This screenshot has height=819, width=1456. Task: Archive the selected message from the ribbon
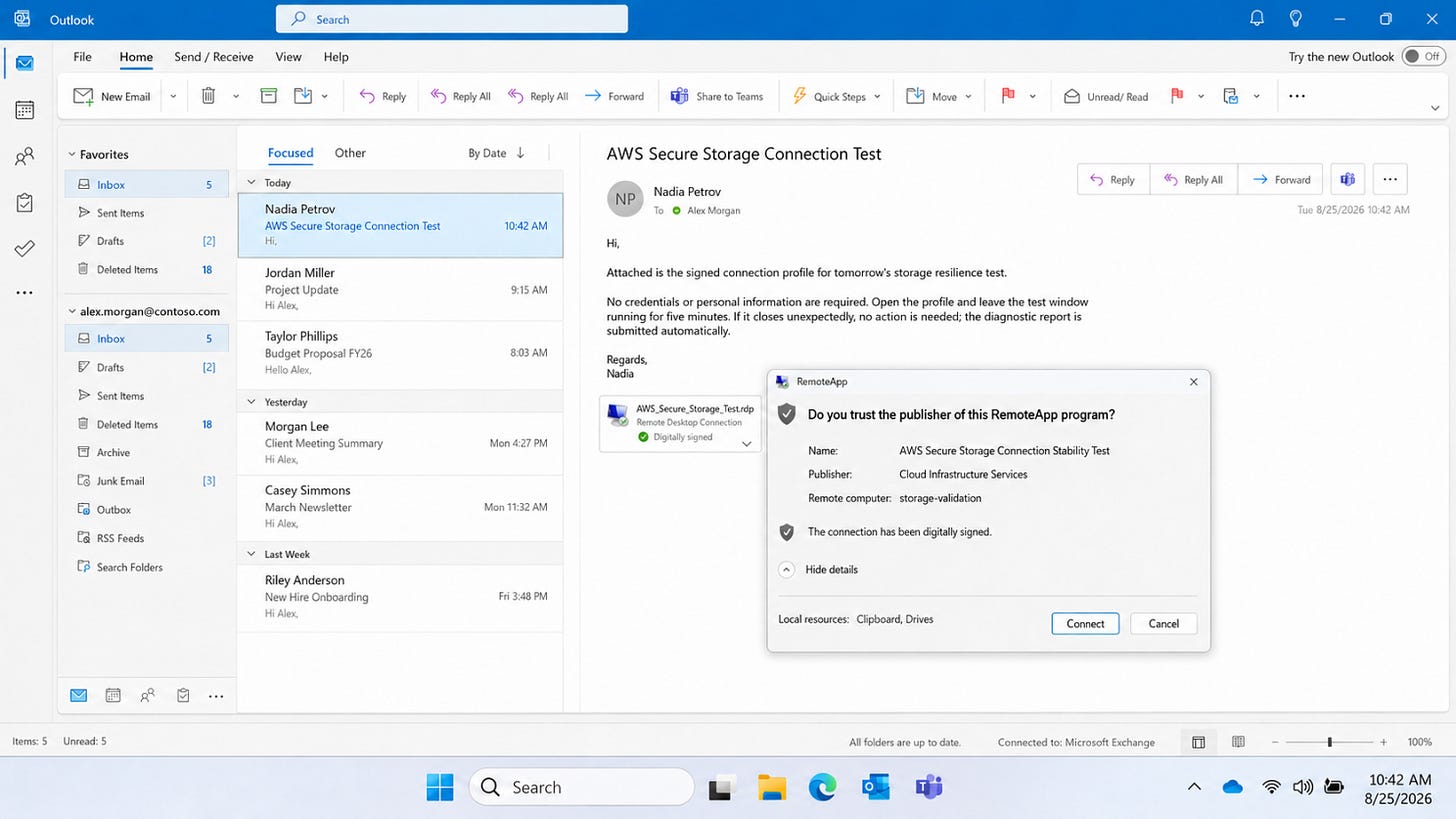pyautogui.click(x=268, y=96)
